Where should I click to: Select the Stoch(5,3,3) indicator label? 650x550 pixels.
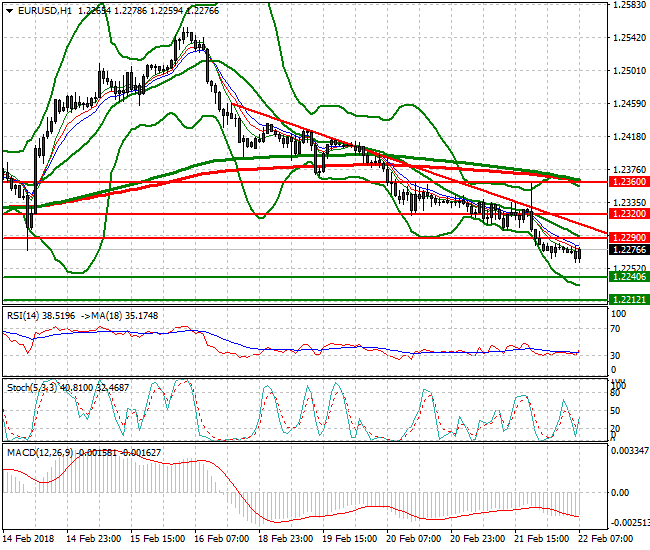coord(32,388)
